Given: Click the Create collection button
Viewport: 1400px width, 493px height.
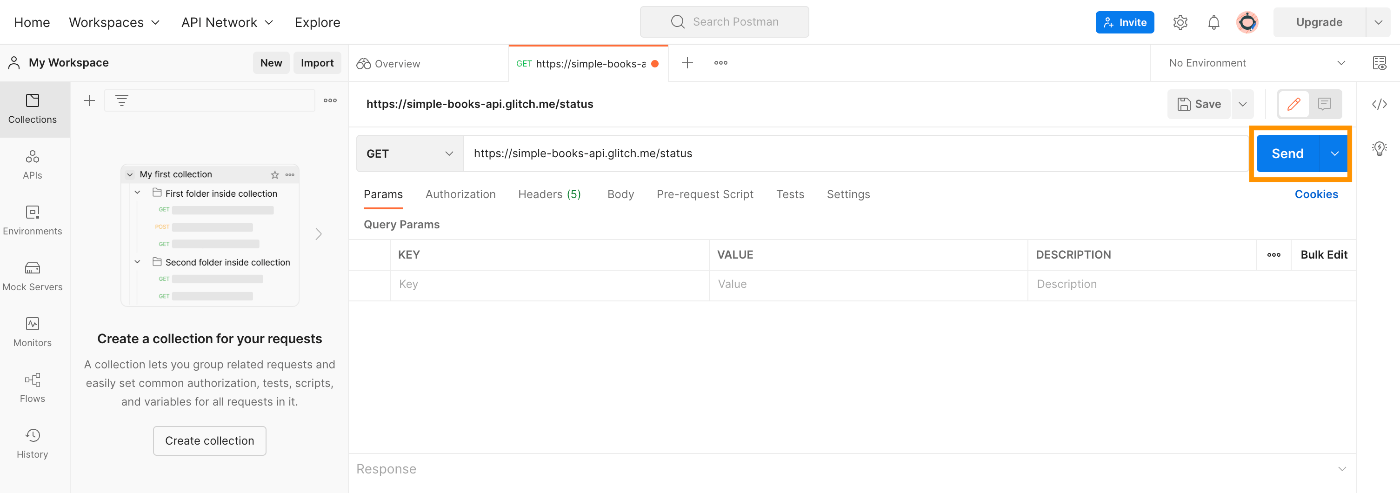Looking at the screenshot, I should click(210, 441).
